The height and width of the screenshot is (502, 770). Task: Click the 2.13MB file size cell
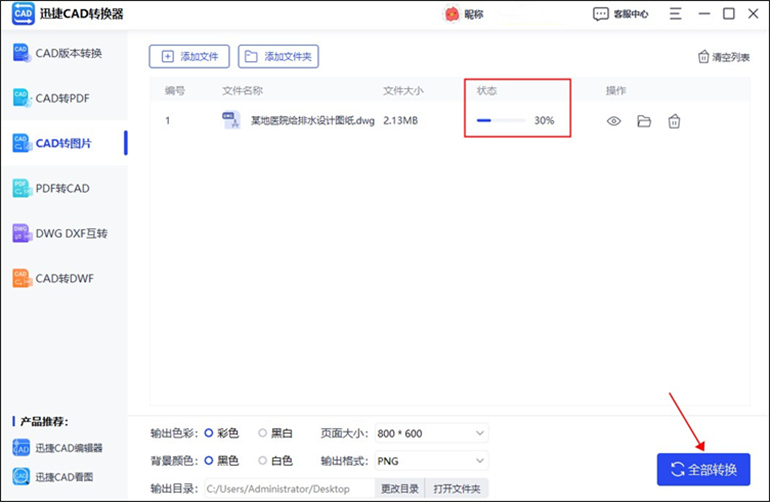click(x=401, y=120)
